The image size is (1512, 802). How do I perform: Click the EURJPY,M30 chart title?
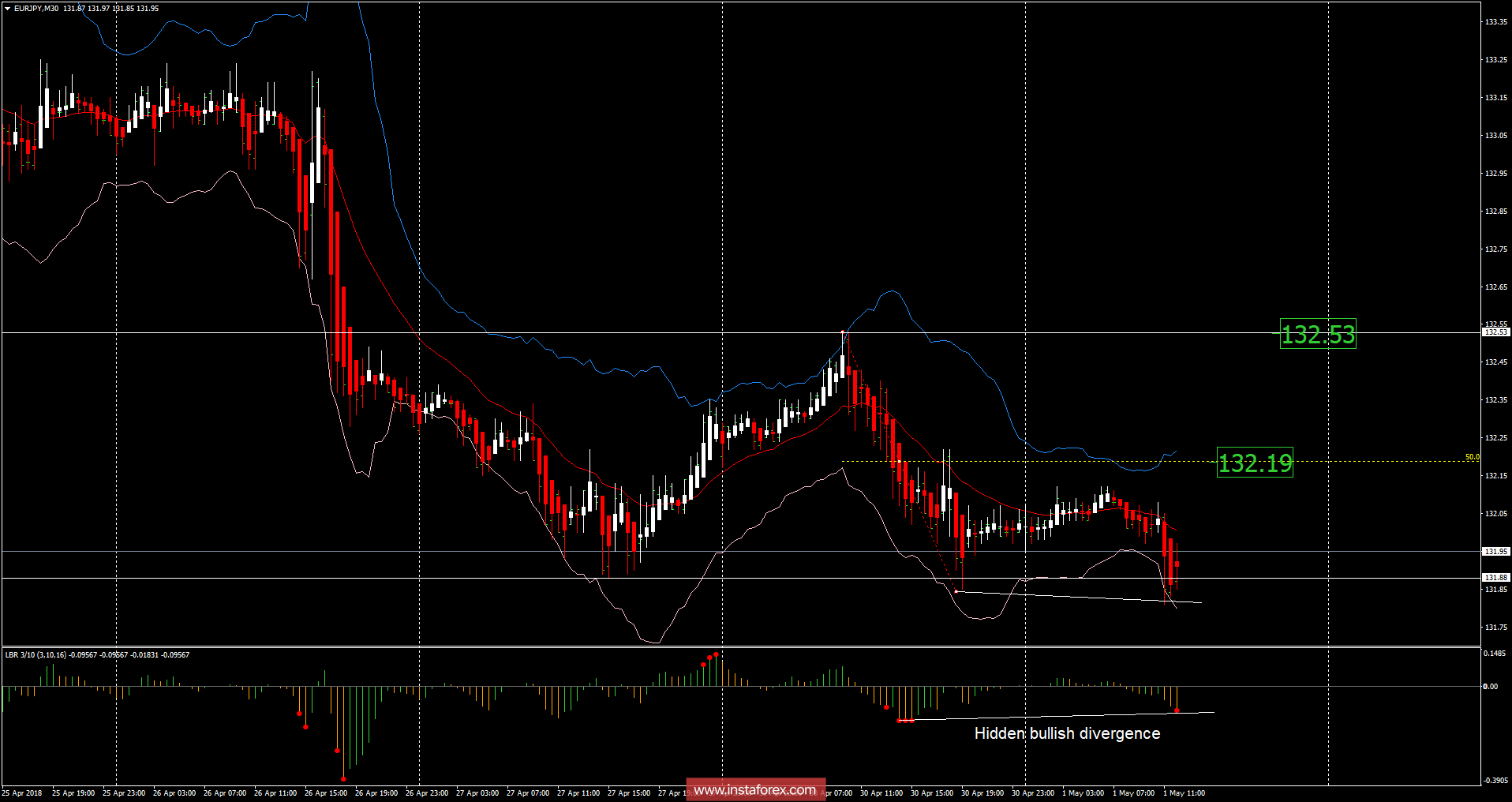point(36,6)
